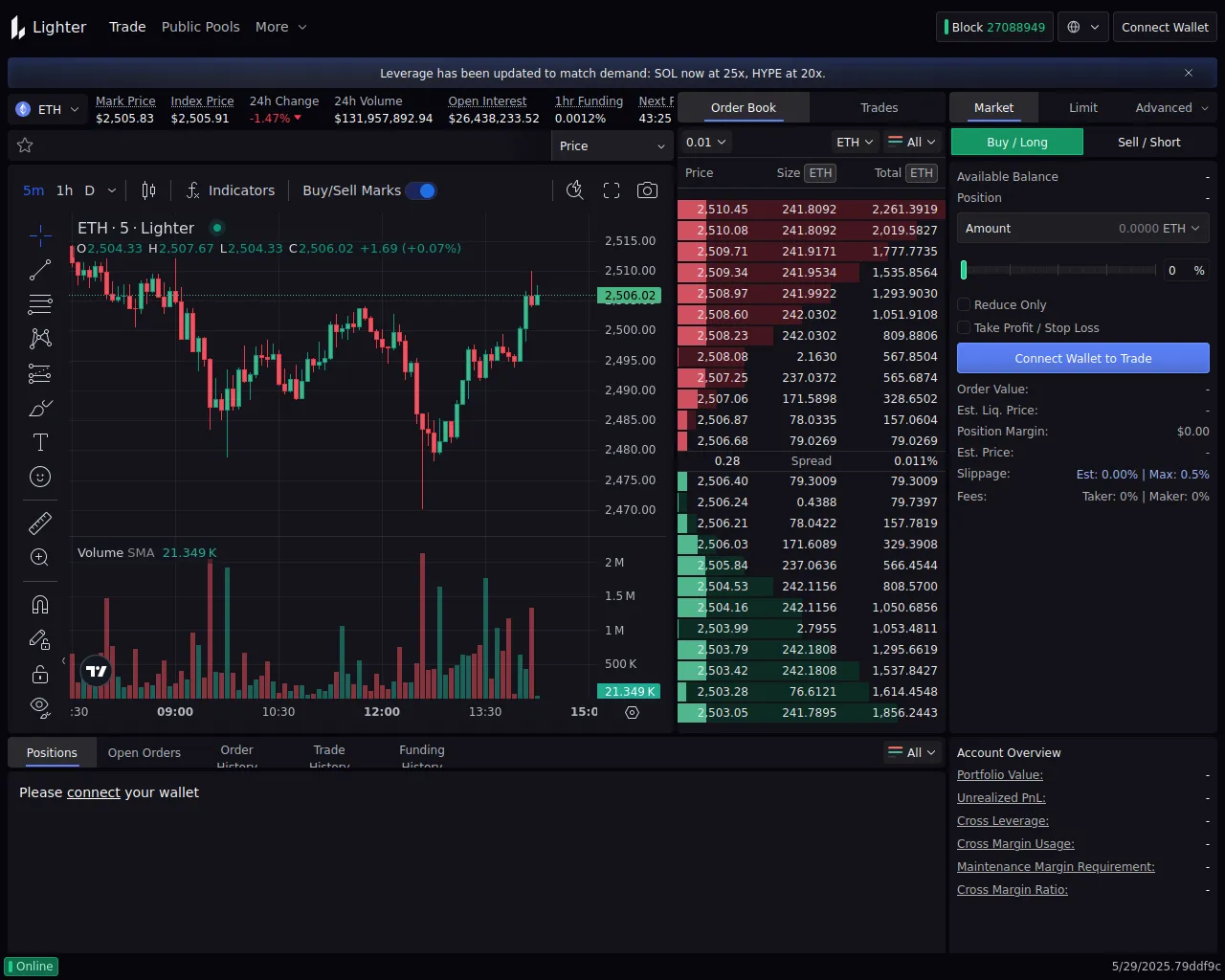The width and height of the screenshot is (1225, 980).
Task: Adjust the order amount percentage slider
Action: (x=1058, y=270)
